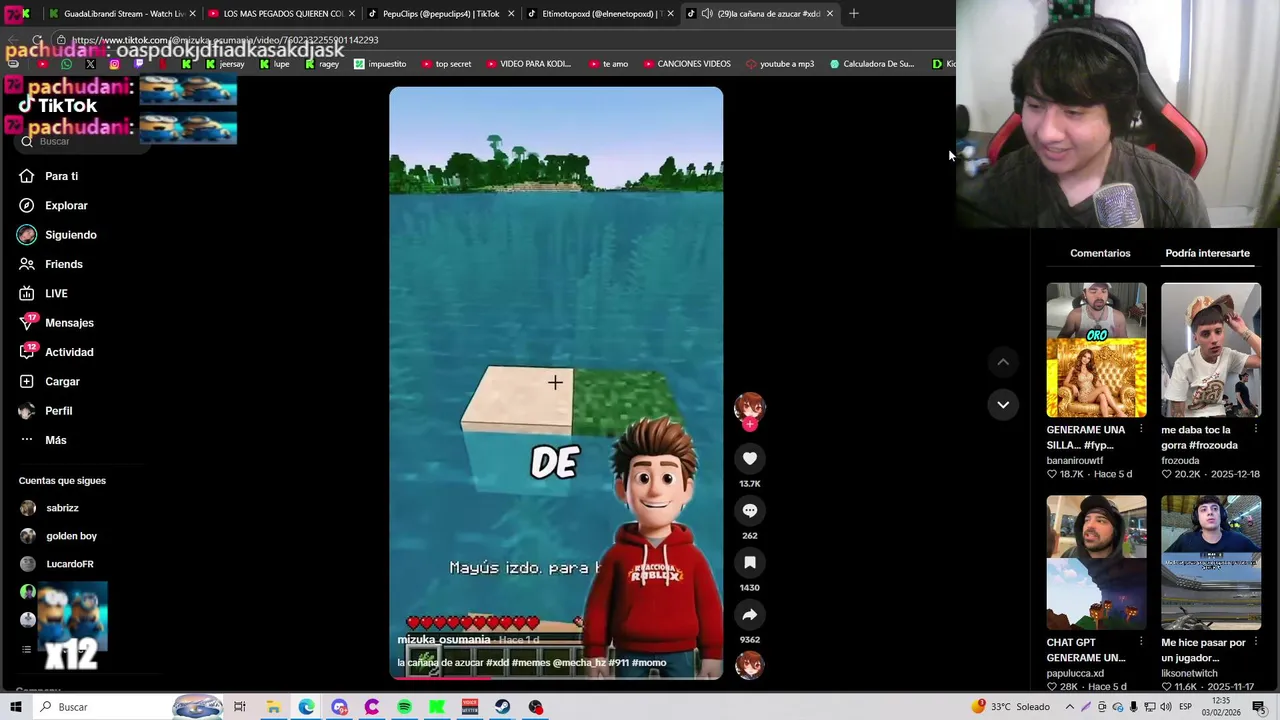Visit the frozouda creator link

pyautogui.click(x=1179, y=461)
